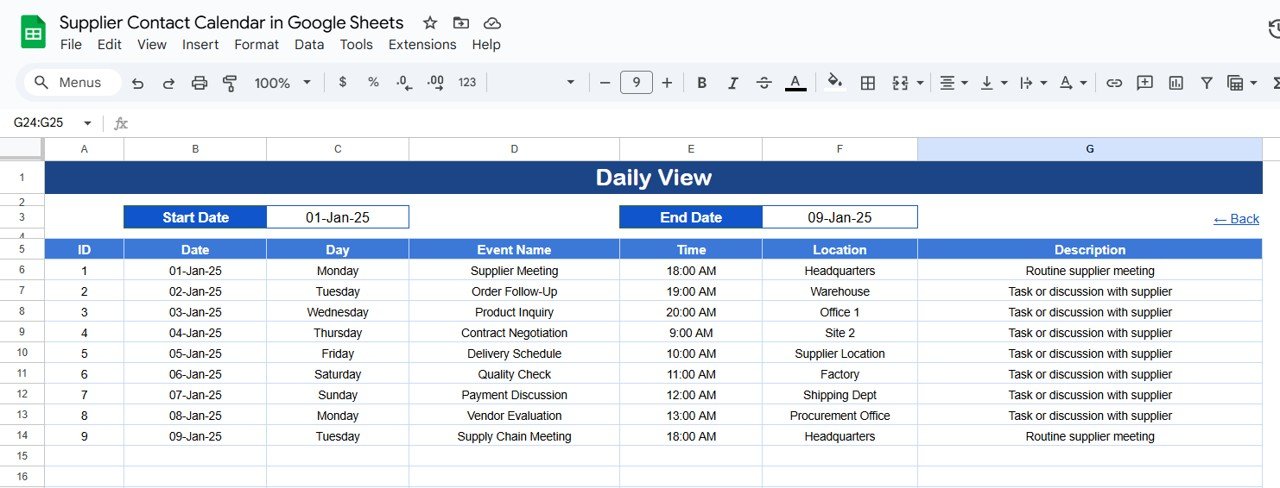Image resolution: width=1280 pixels, height=488 pixels.
Task: Insert a comment from the toolbar
Action: [1145, 83]
